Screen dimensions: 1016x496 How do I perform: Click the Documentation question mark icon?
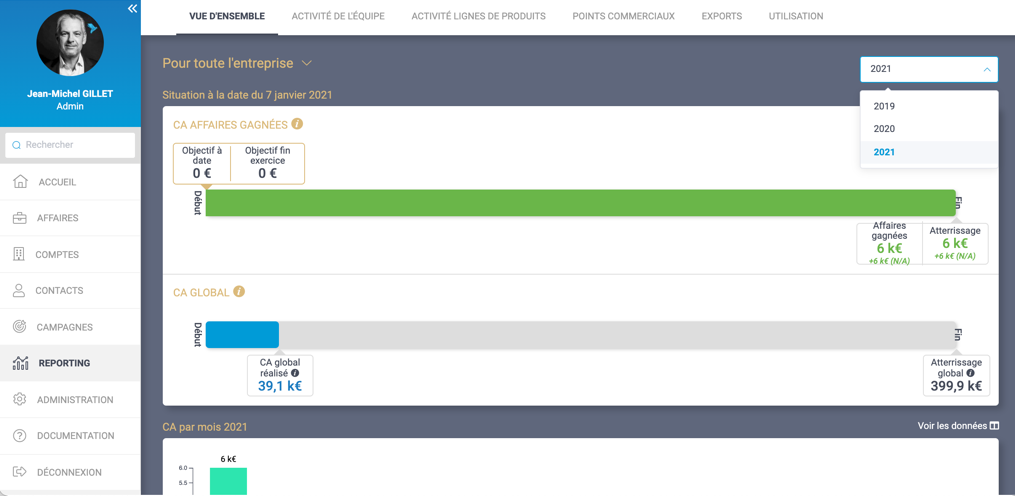[20, 436]
